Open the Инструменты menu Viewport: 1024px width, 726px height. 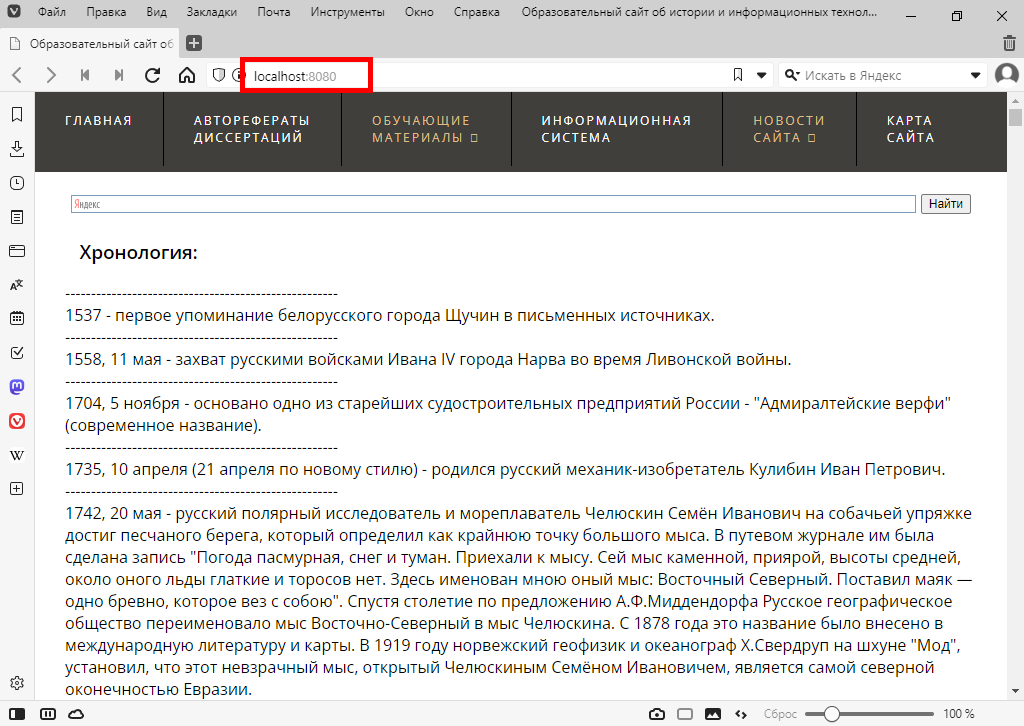pos(347,13)
